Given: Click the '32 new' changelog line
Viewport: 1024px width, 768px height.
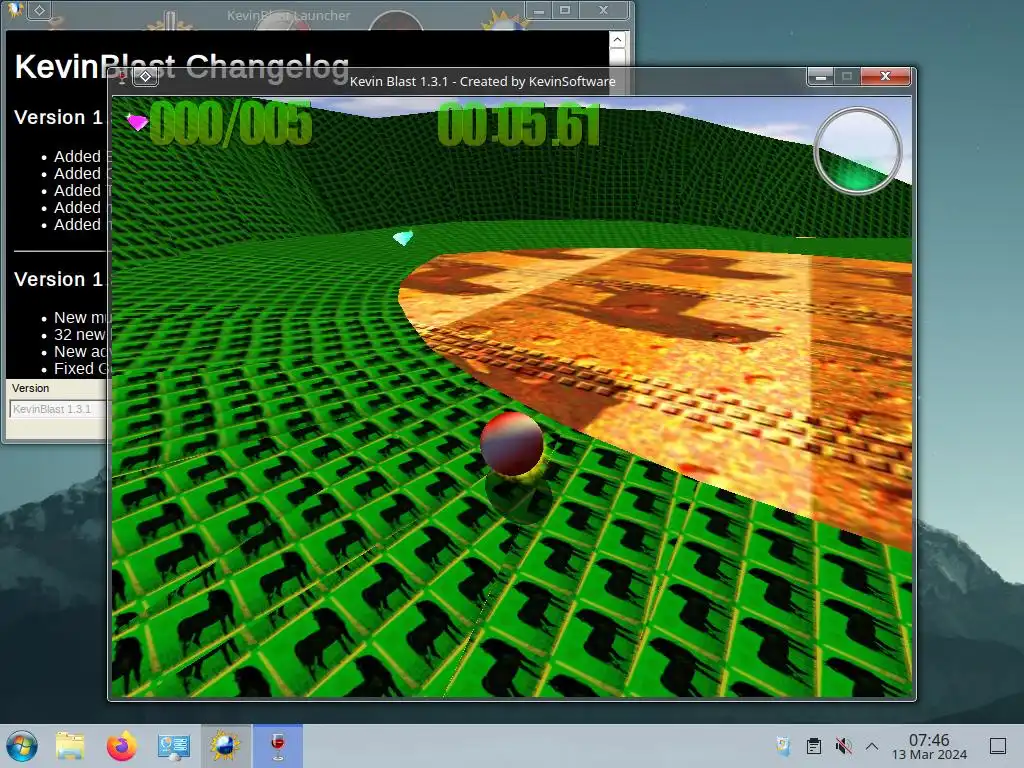Looking at the screenshot, I should tap(80, 334).
